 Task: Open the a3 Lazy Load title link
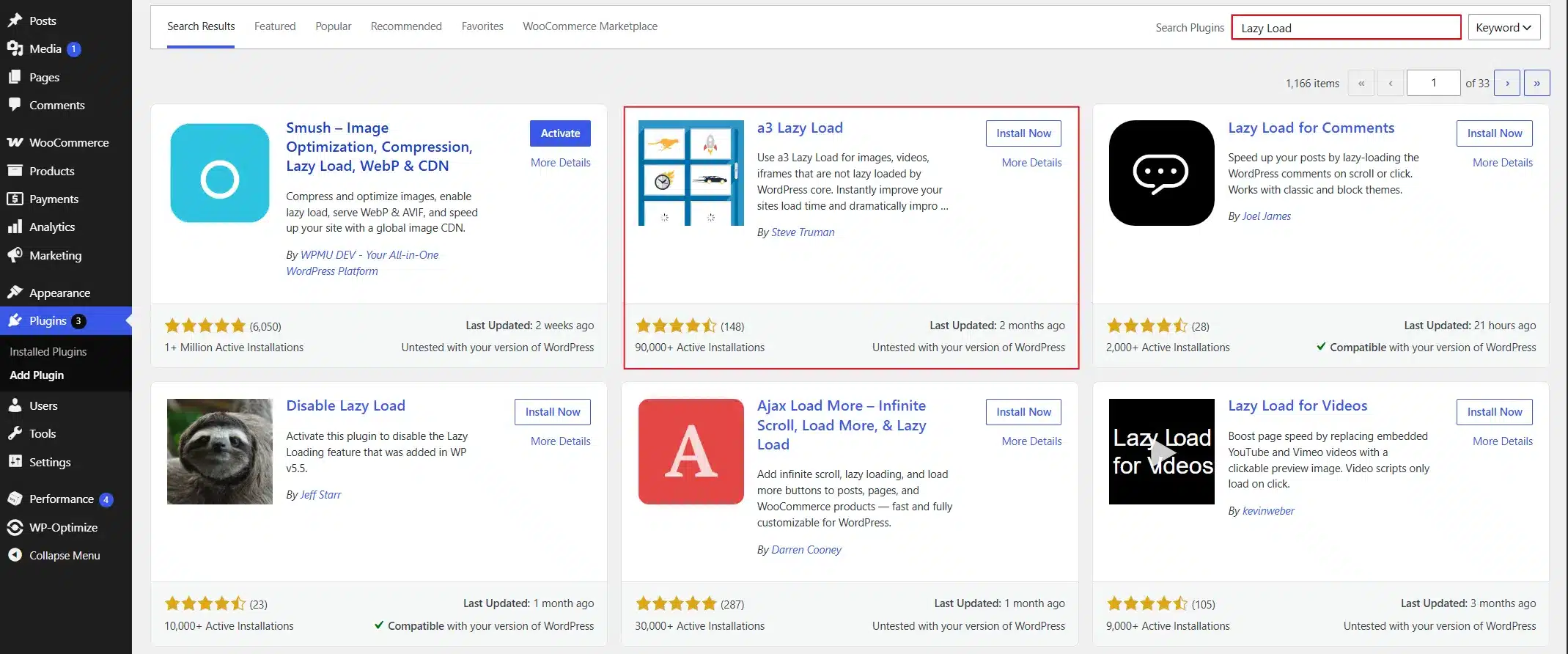coord(800,128)
